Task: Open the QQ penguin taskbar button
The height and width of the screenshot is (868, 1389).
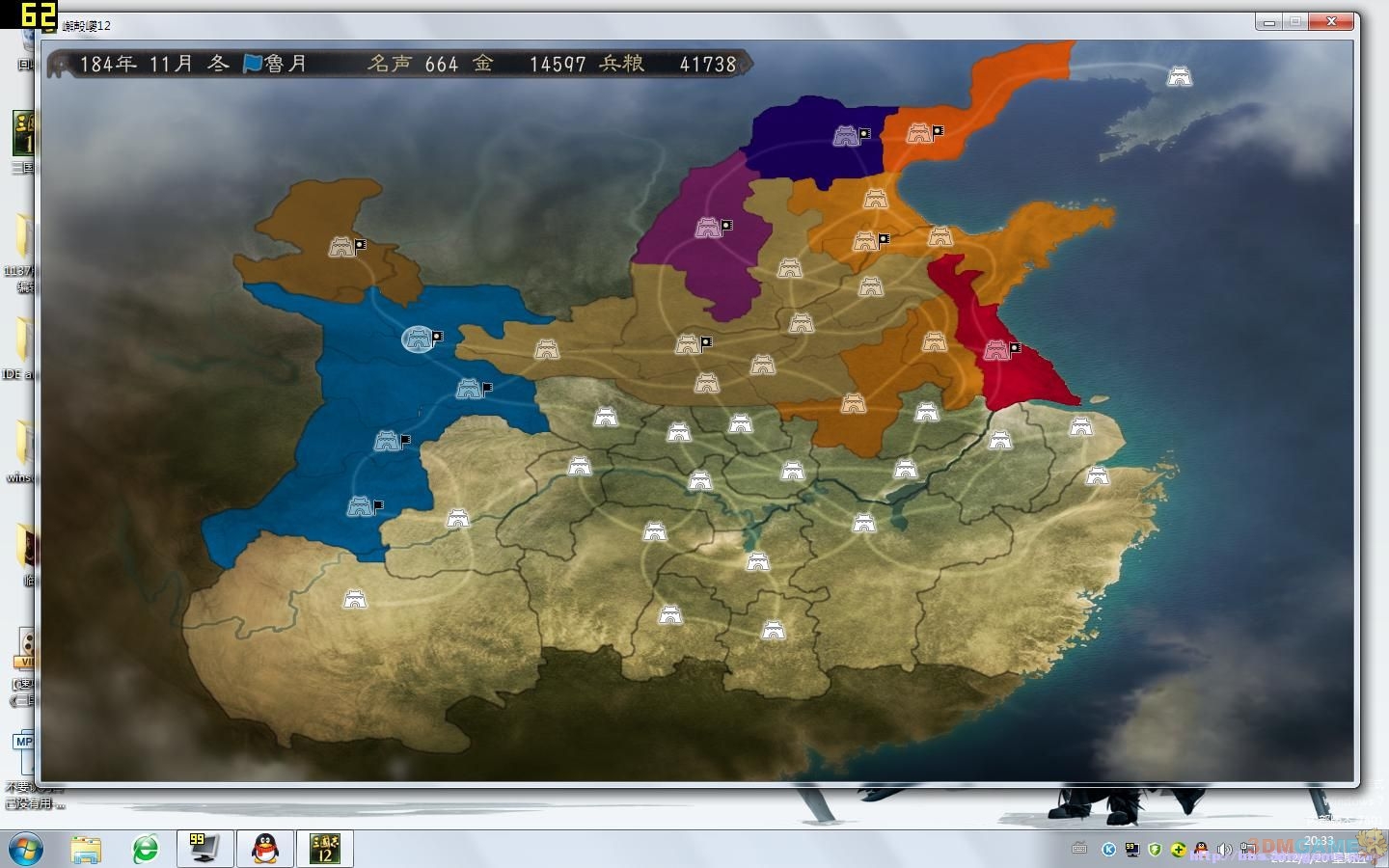Action: click(264, 849)
